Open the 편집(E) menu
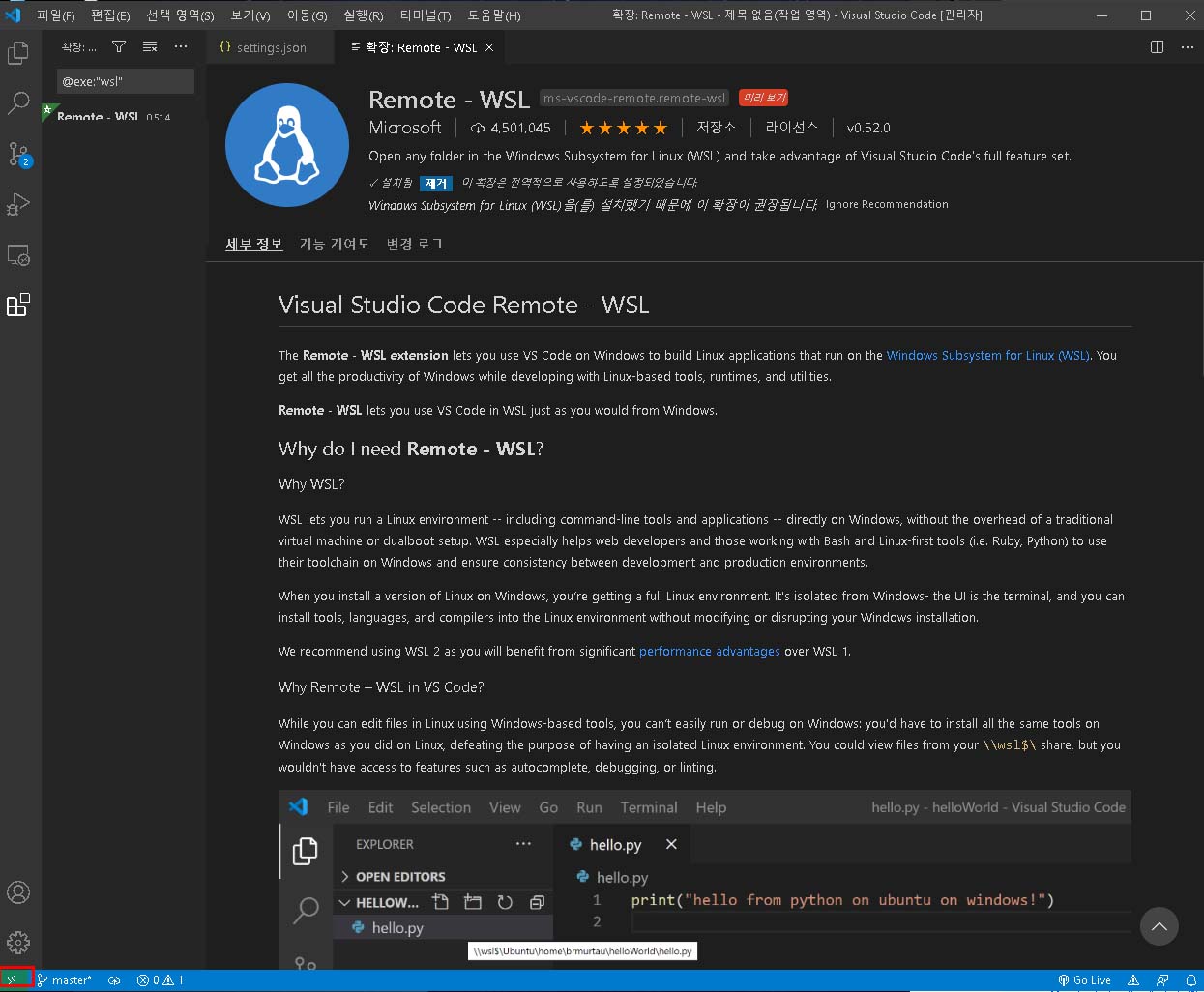Screen dimensions: 1204x992 pyautogui.click(x=110, y=15)
